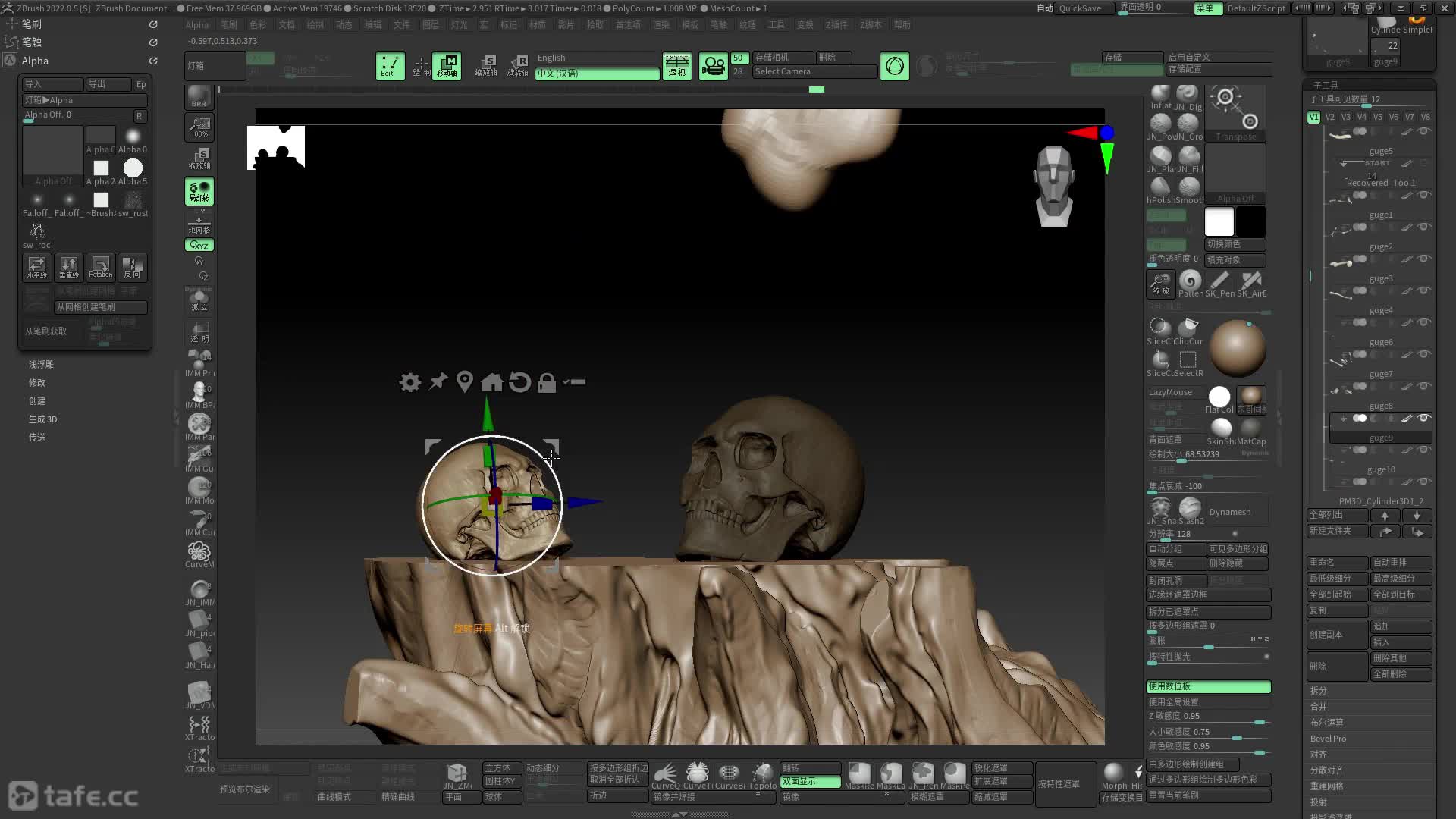
Task: Open the Transpose brush thumbnail
Action: click(1235, 112)
